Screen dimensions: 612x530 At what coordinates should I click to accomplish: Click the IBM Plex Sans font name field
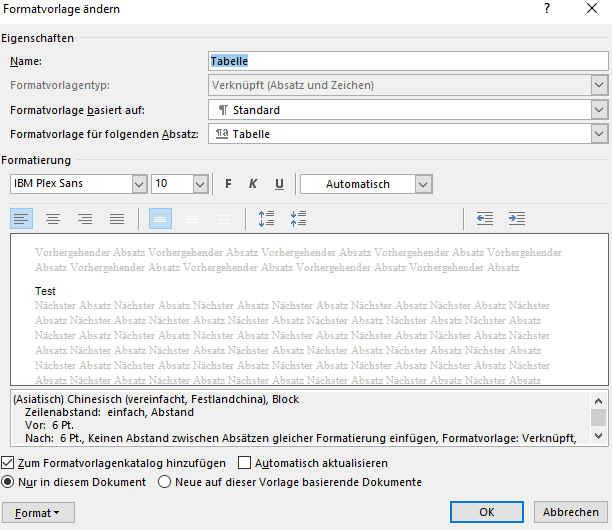[x=71, y=184]
